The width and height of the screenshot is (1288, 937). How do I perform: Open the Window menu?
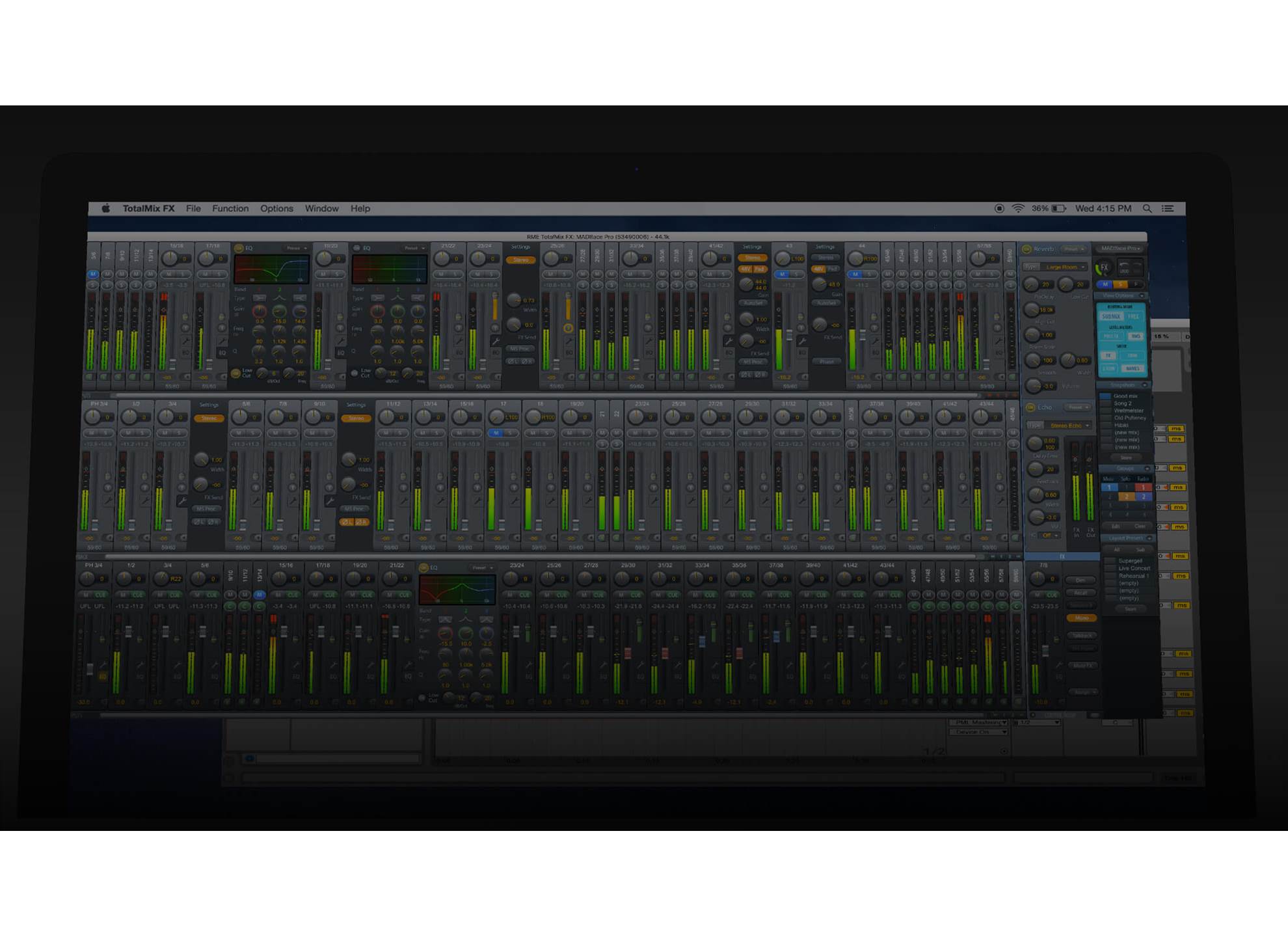point(321,209)
